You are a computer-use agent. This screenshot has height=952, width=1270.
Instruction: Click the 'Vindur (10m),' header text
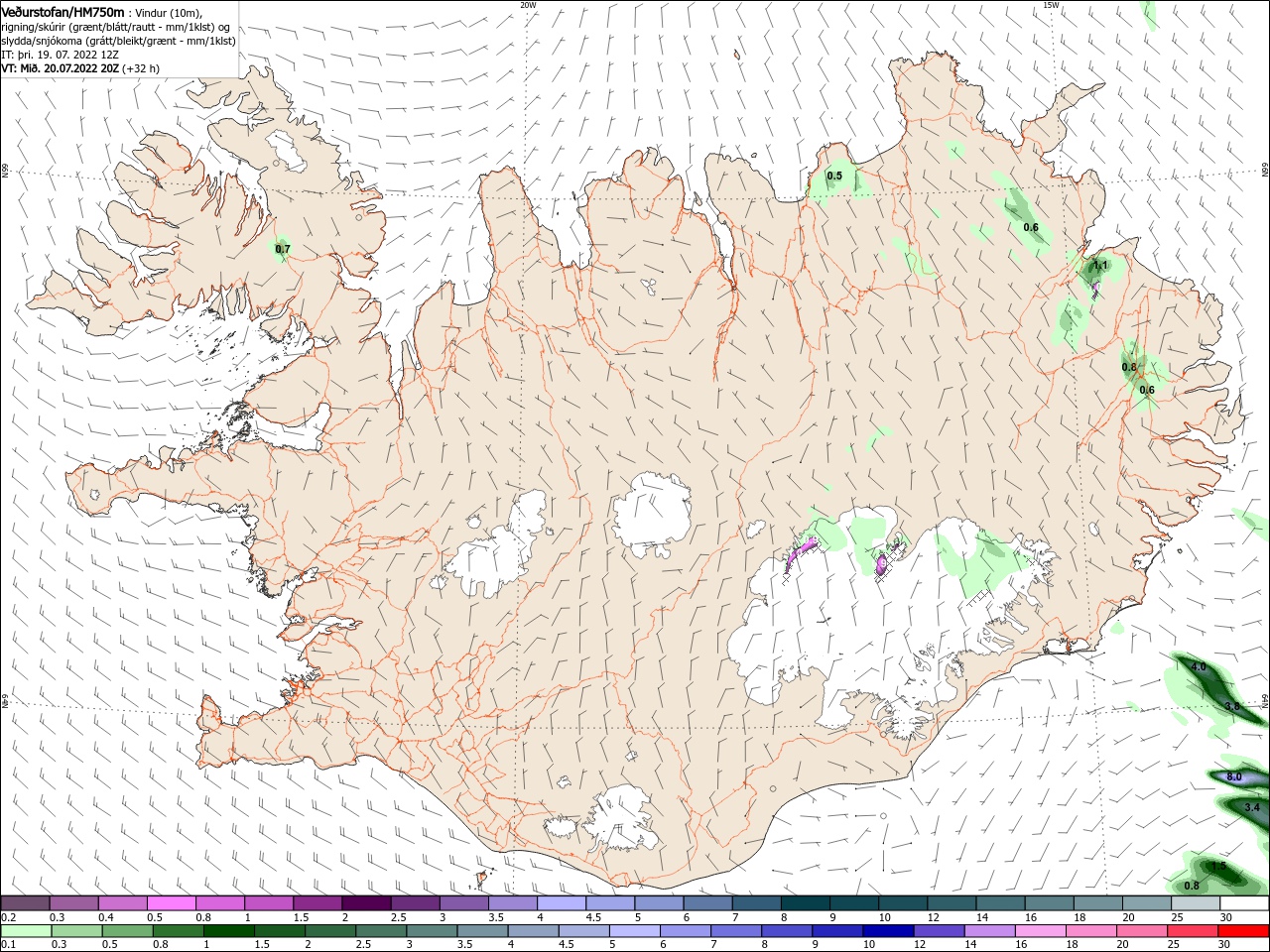pos(171,12)
